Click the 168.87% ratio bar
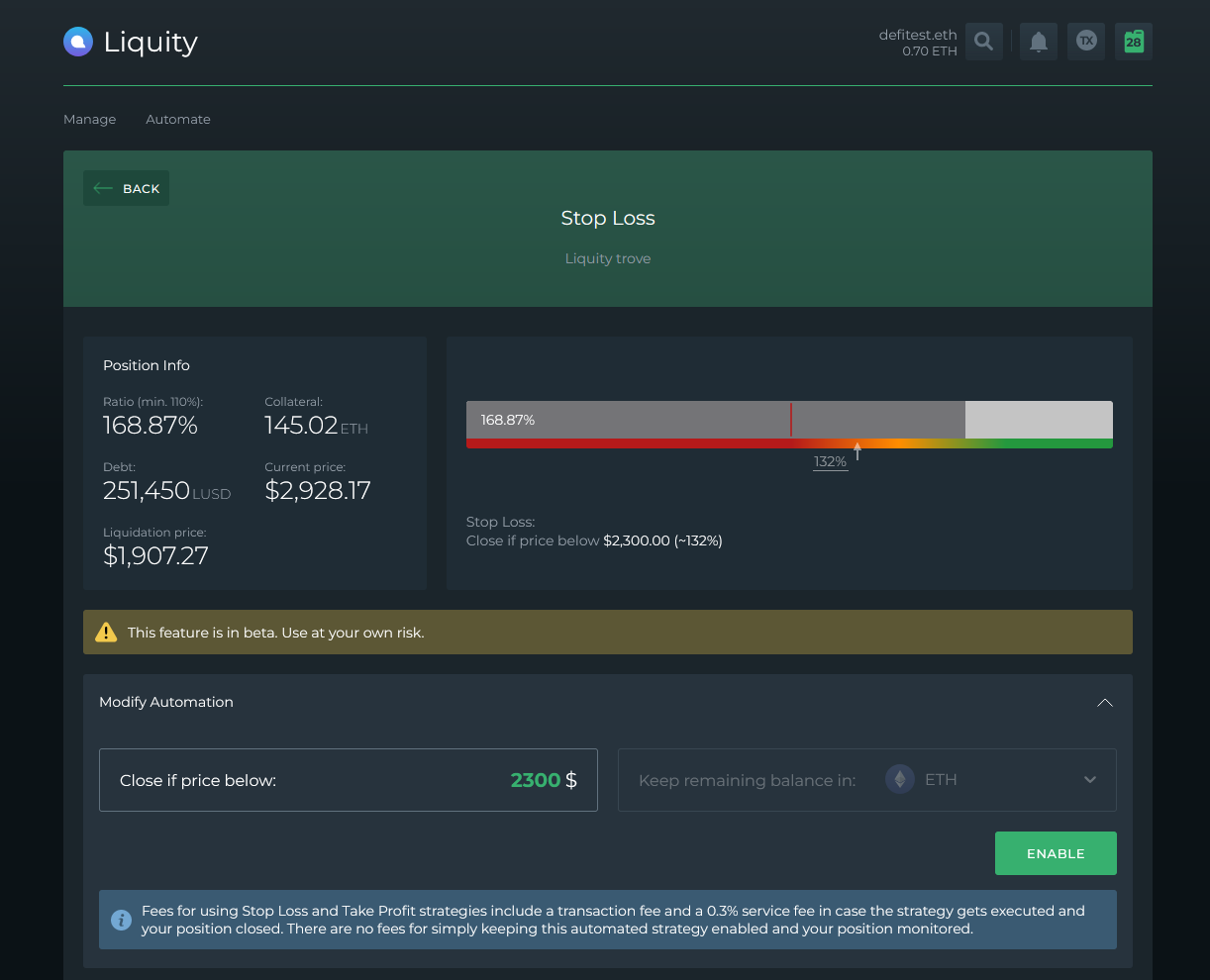 click(x=789, y=420)
